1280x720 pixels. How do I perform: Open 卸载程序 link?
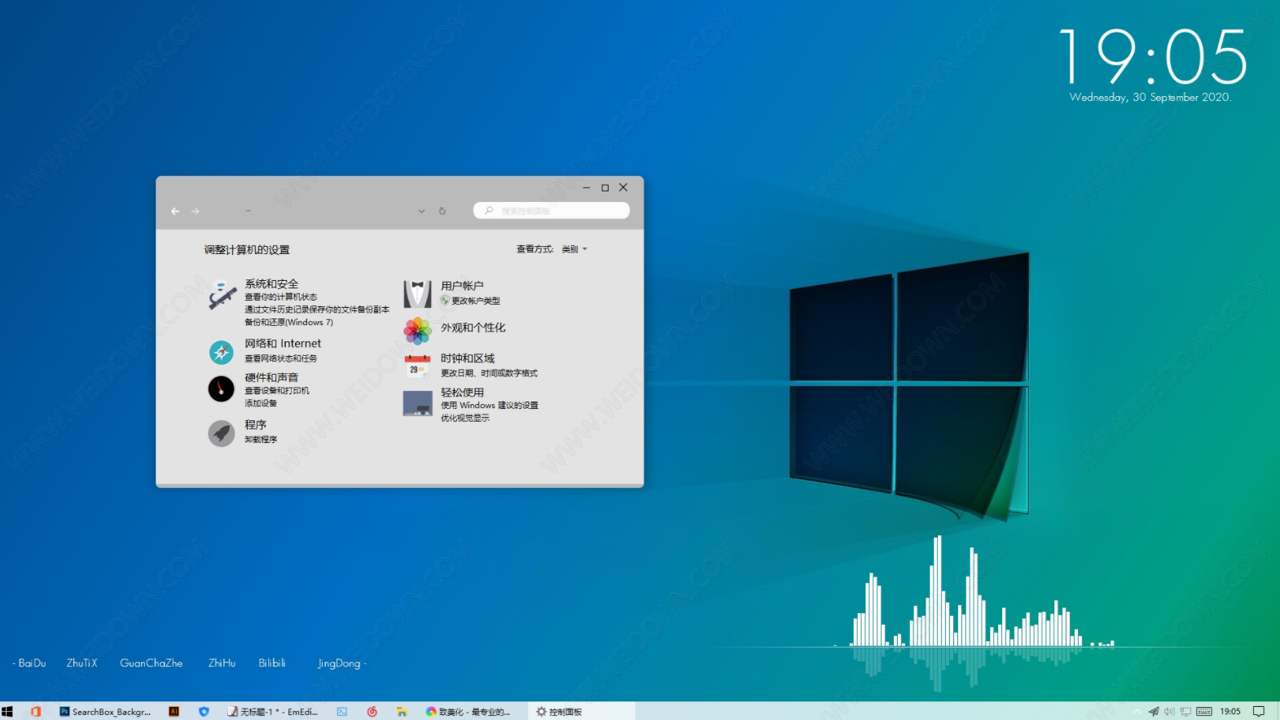click(261, 439)
